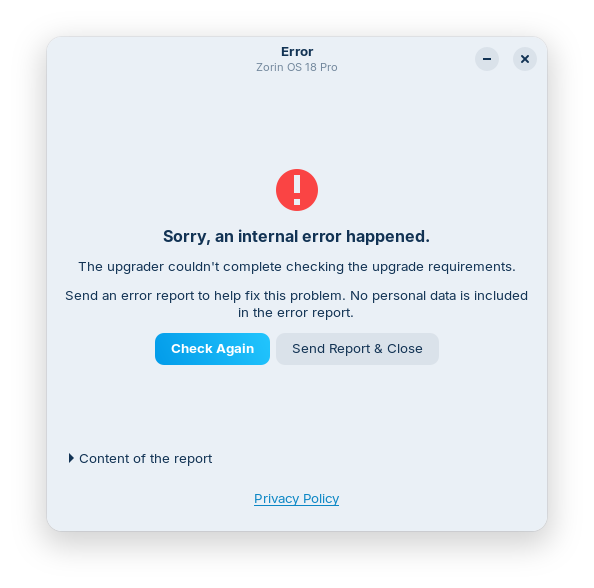
Task: Click the Zorin OS 18 Pro subtitle
Action: pyautogui.click(x=297, y=67)
